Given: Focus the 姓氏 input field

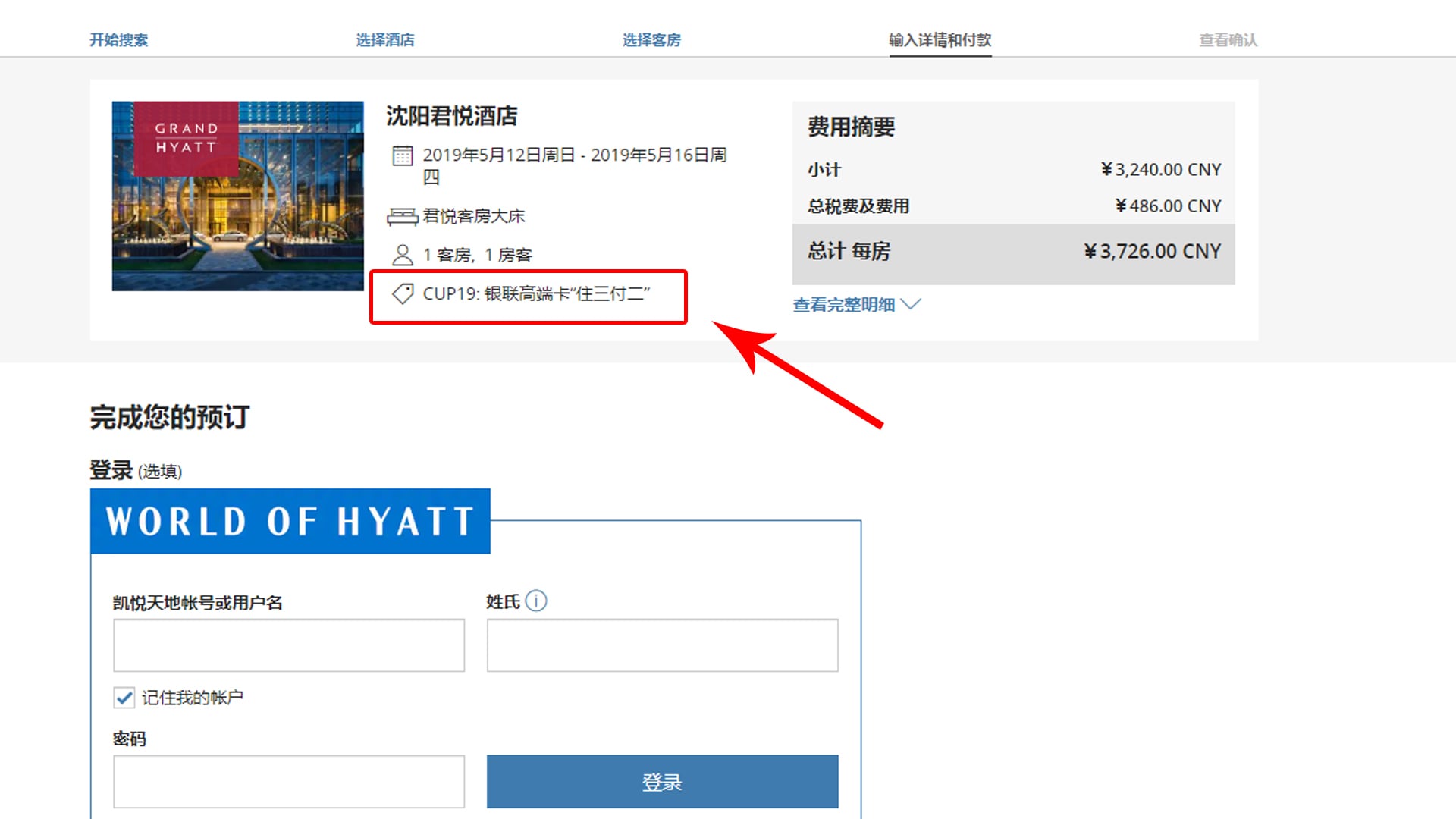Looking at the screenshot, I should (662, 645).
